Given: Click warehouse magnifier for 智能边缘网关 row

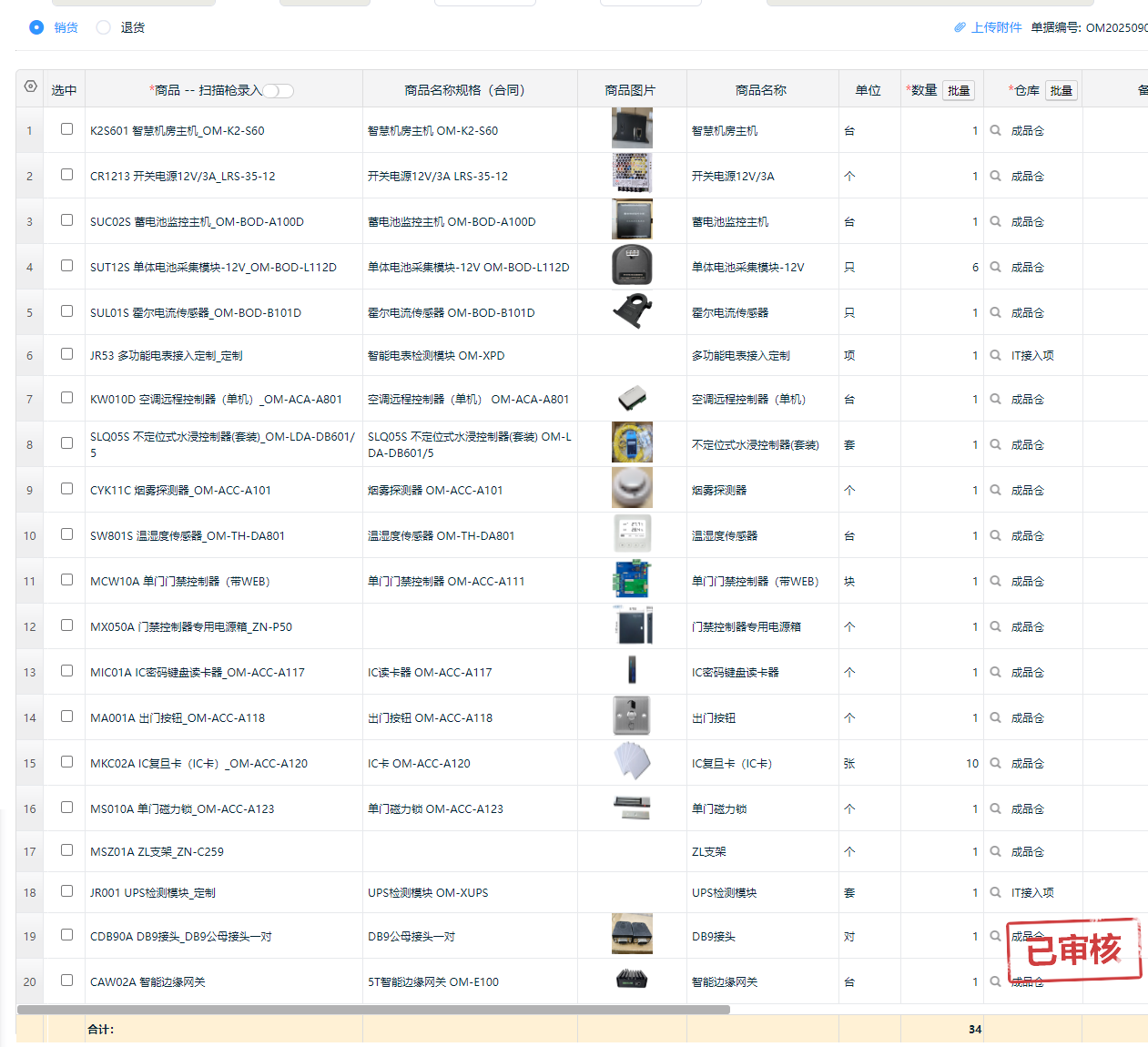Looking at the screenshot, I should 995,981.
